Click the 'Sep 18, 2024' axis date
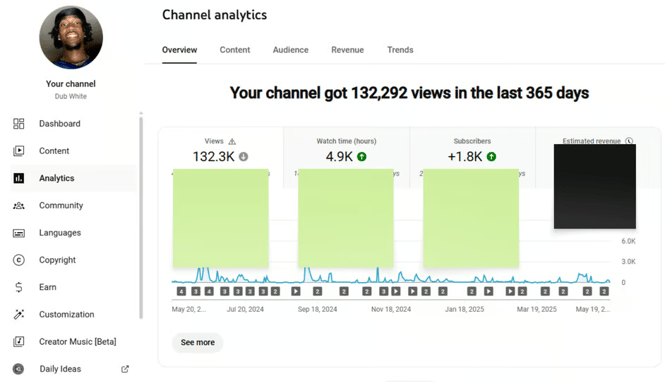Screen dimensions: 665x383 [317, 309]
